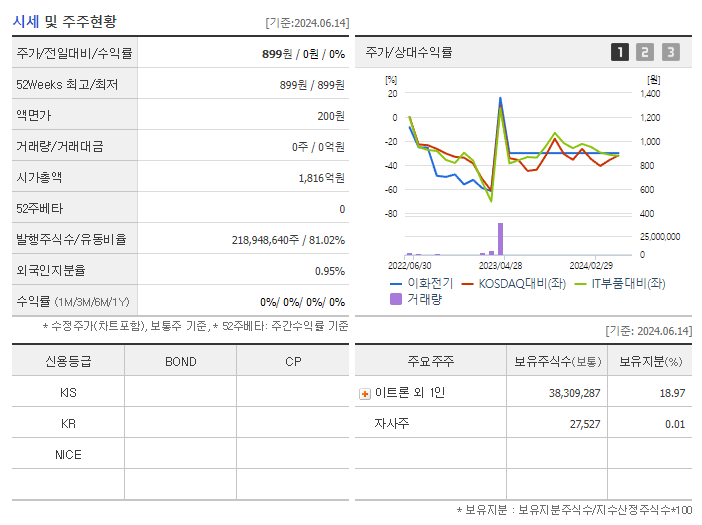
Task: Click the 52주베타 label
Action: (39, 209)
